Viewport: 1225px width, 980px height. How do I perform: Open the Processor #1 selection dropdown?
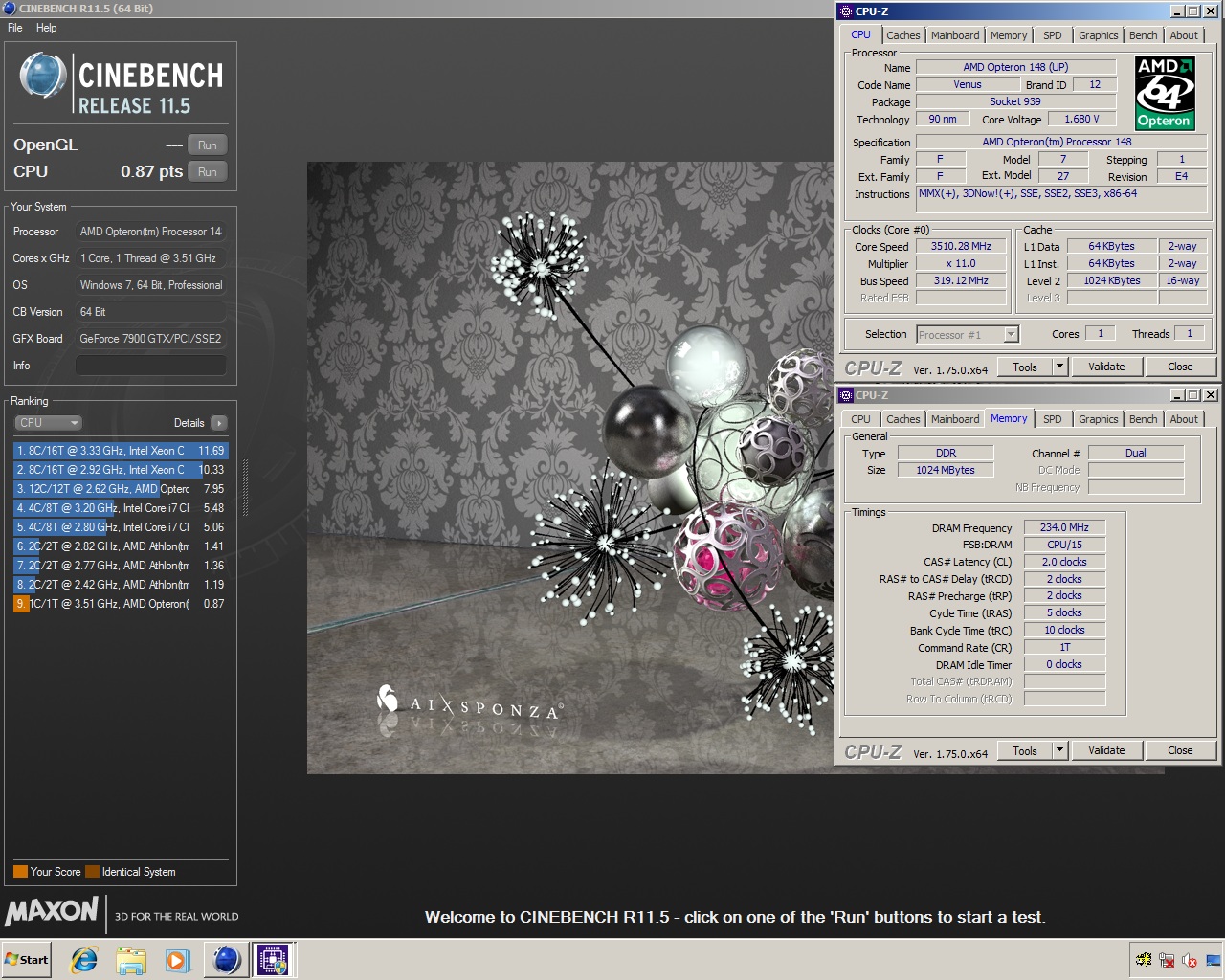[968, 335]
